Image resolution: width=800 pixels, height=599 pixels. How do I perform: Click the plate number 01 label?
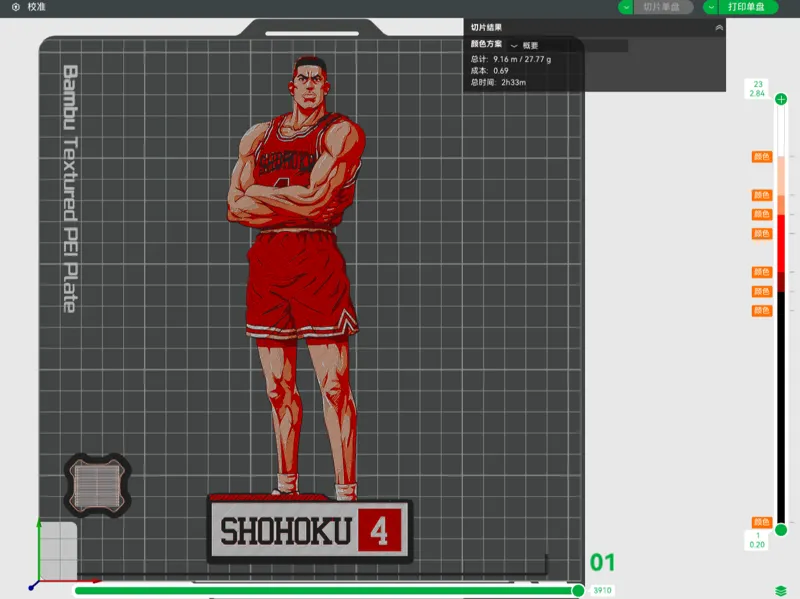click(603, 563)
